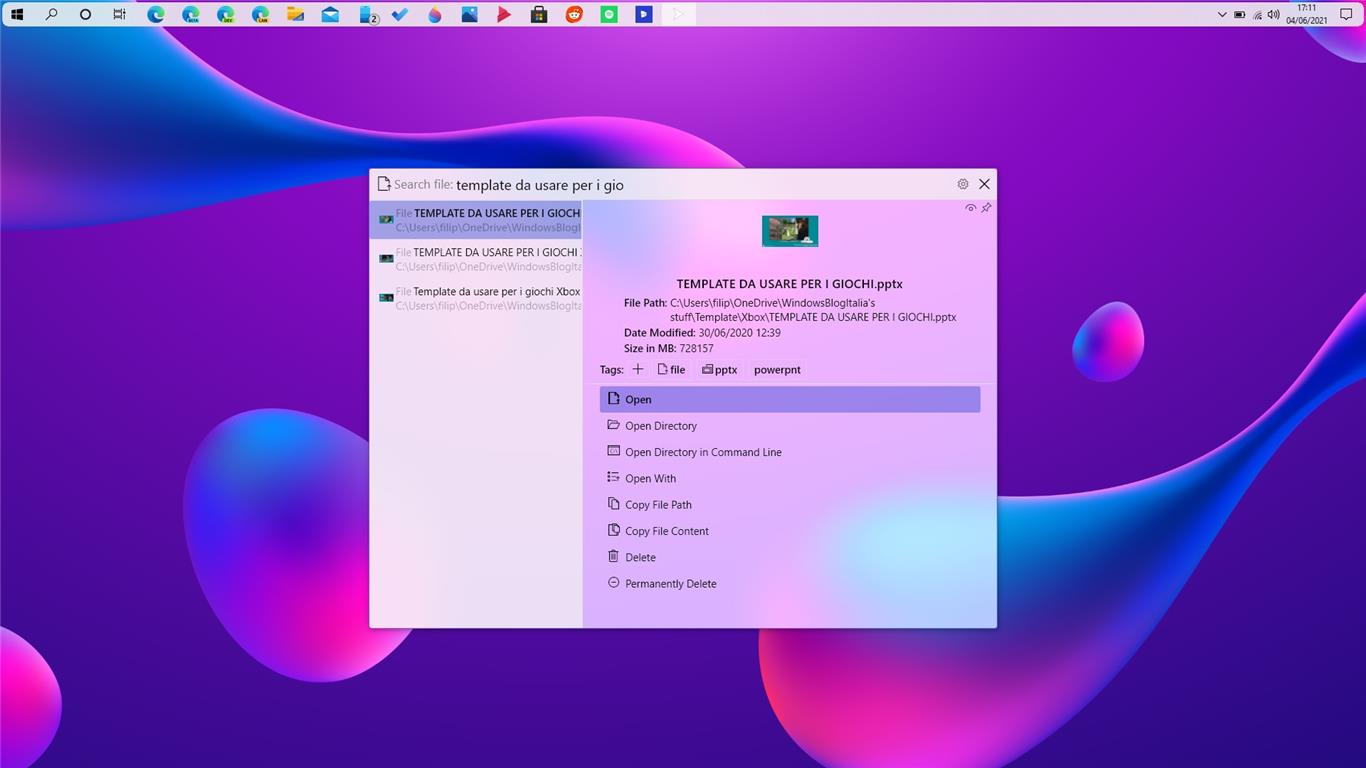1366x768 pixels.
Task: Pin the details panel with pin icon
Action: pyautogui.click(x=986, y=208)
